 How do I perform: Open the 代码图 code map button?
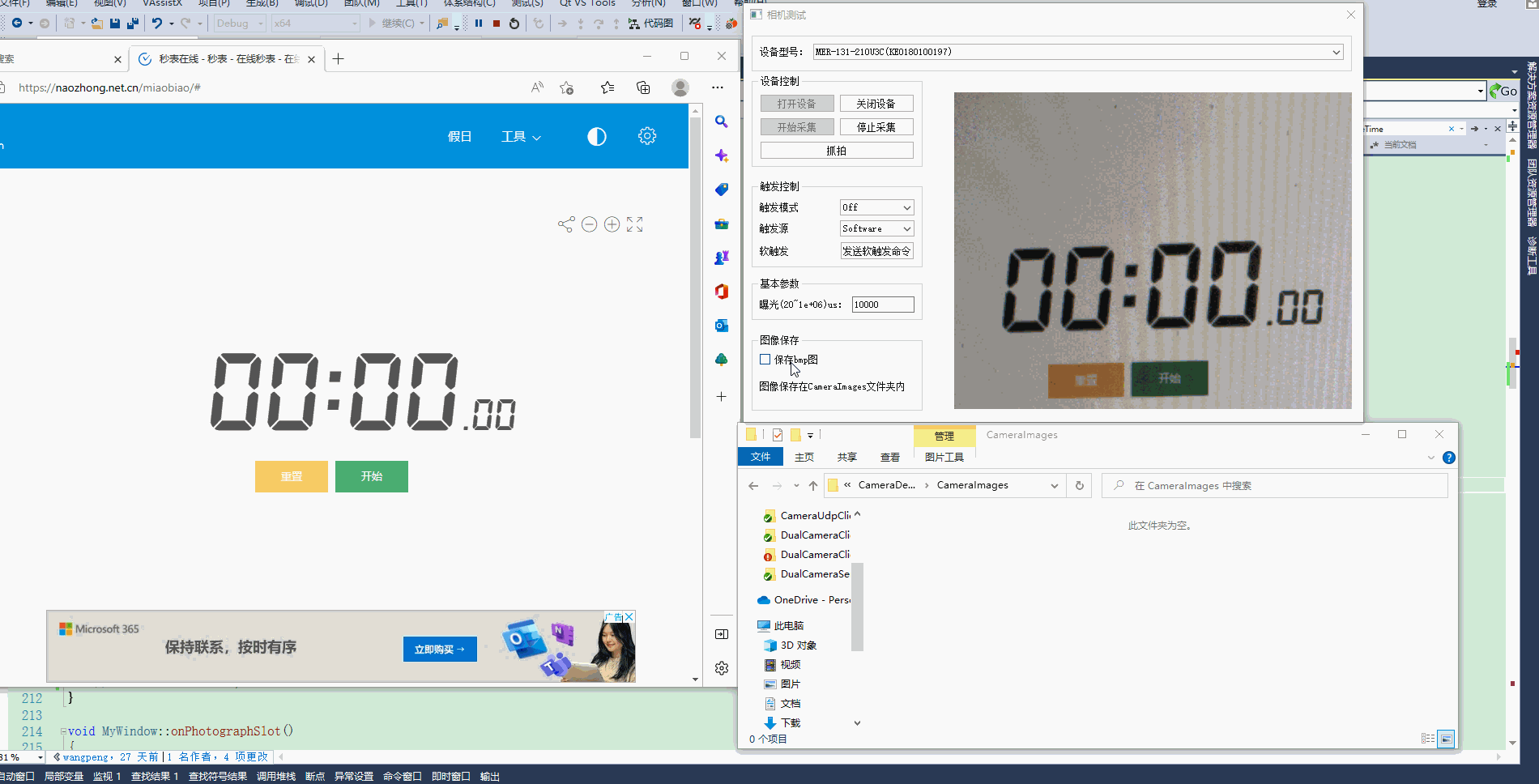click(x=651, y=23)
